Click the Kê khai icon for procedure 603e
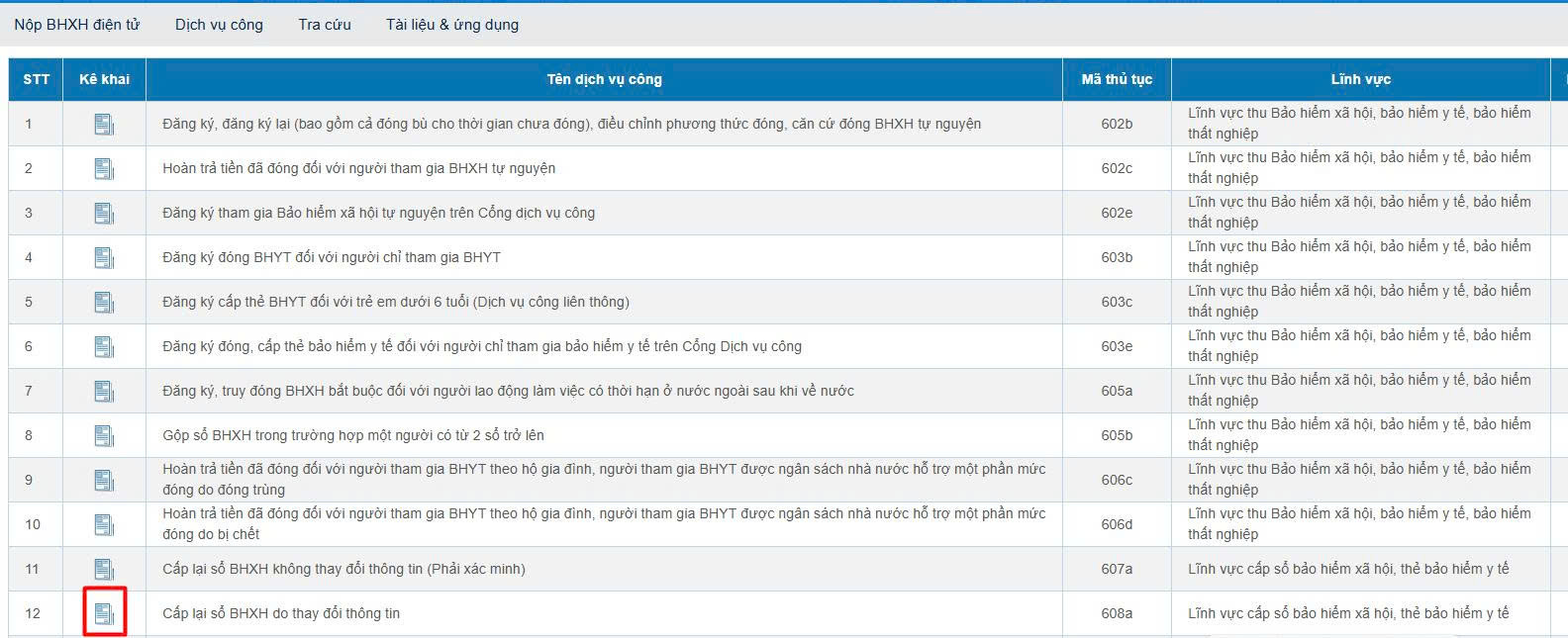 click(104, 347)
